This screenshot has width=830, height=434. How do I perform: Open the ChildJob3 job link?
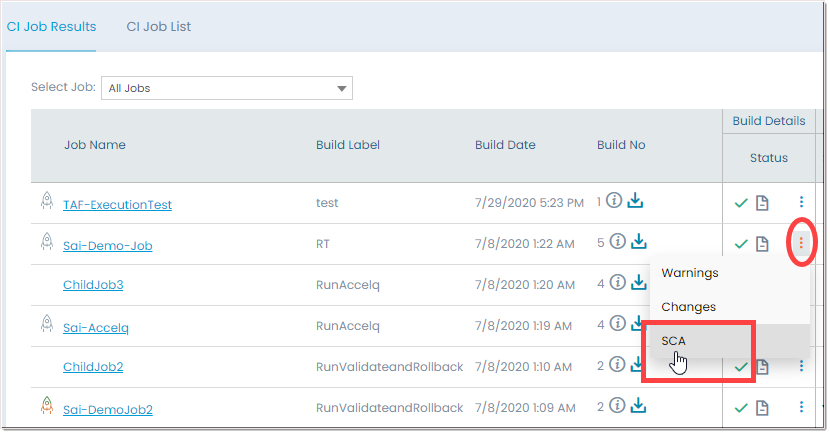pos(93,285)
